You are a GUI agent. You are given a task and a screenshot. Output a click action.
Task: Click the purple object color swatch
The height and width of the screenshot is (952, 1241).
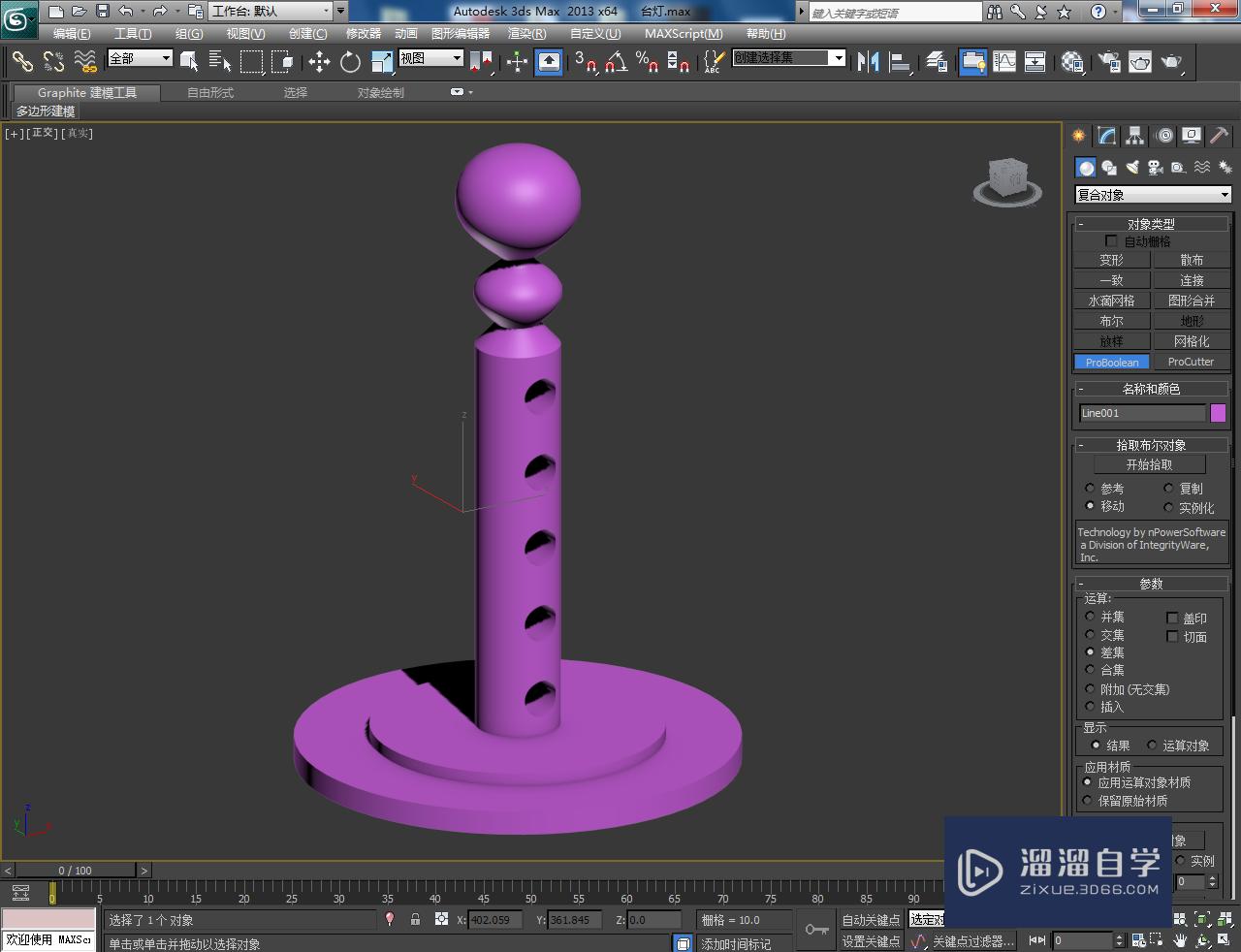1218,413
